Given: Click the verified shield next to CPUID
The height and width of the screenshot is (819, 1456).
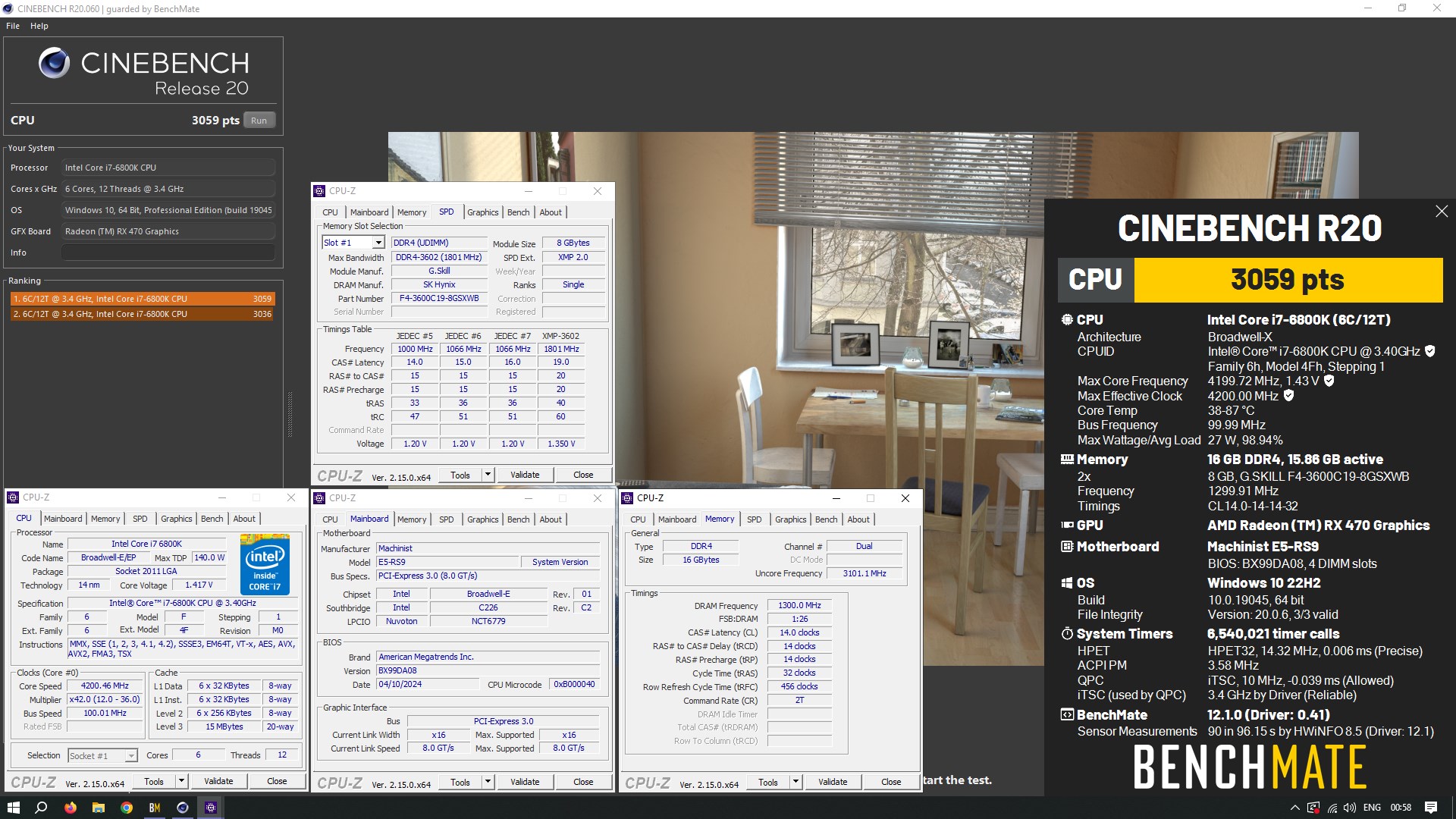Looking at the screenshot, I should coord(1430,351).
